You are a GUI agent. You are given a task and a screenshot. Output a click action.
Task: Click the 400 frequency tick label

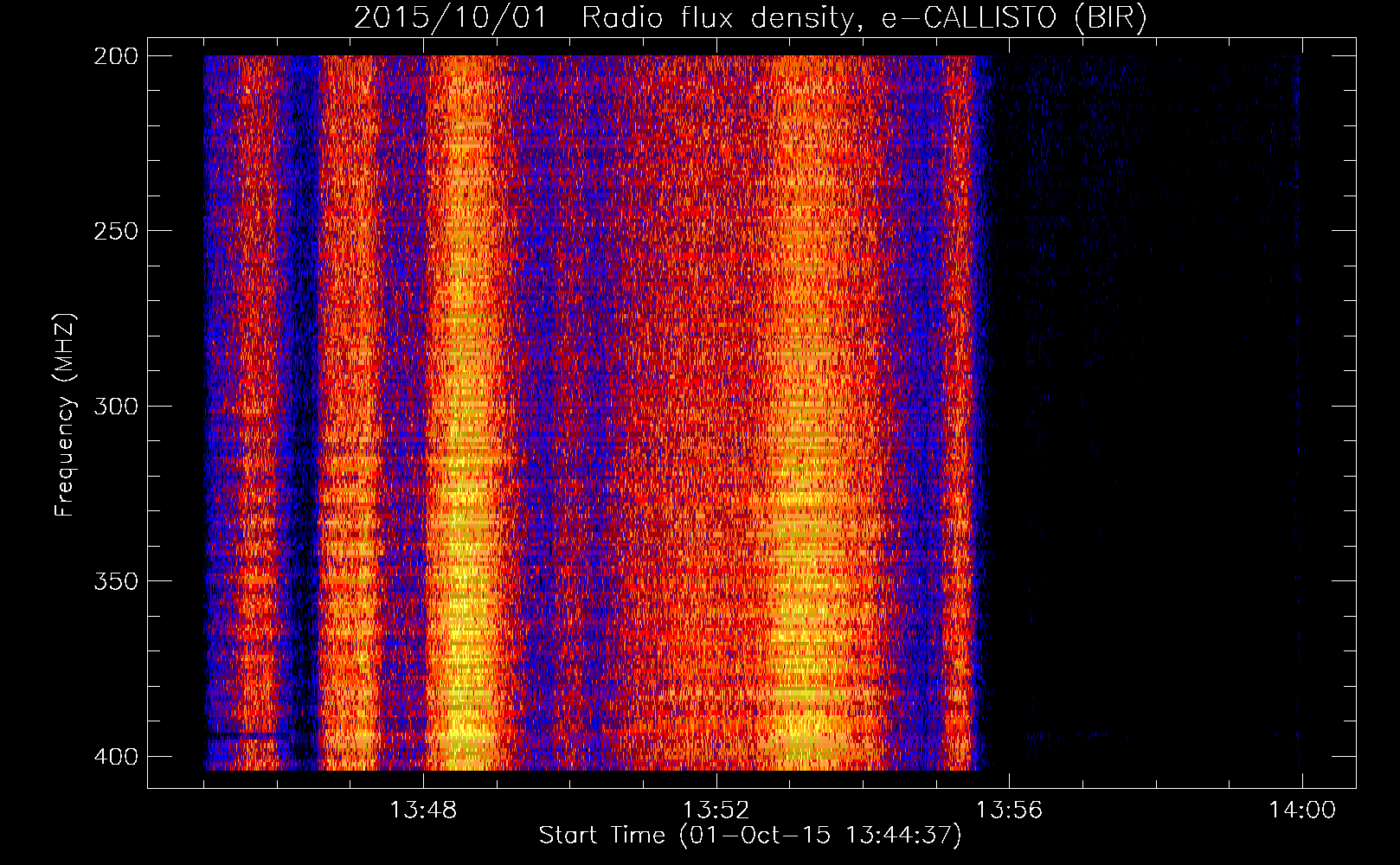click(x=115, y=757)
